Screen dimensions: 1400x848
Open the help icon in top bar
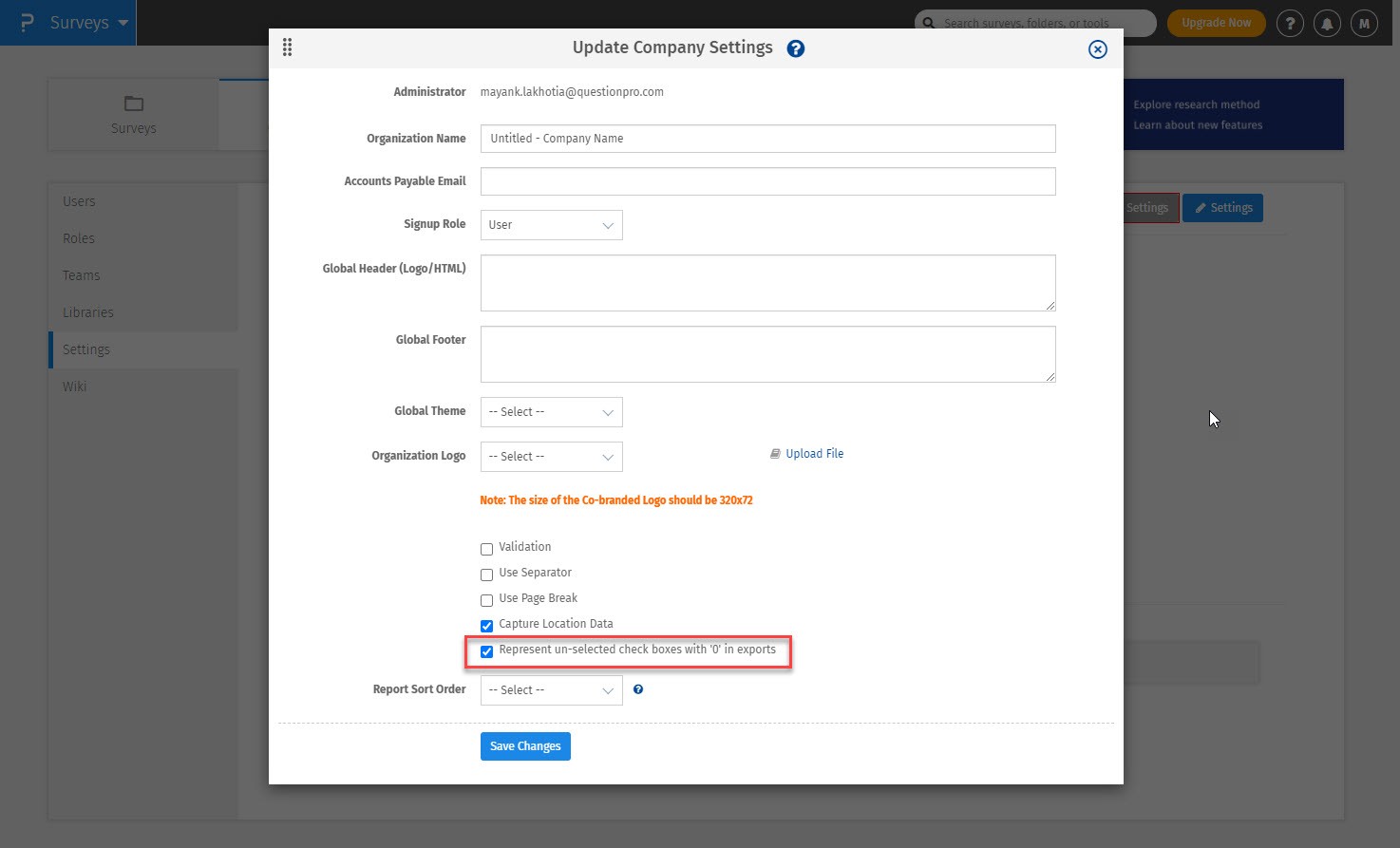tap(1290, 23)
